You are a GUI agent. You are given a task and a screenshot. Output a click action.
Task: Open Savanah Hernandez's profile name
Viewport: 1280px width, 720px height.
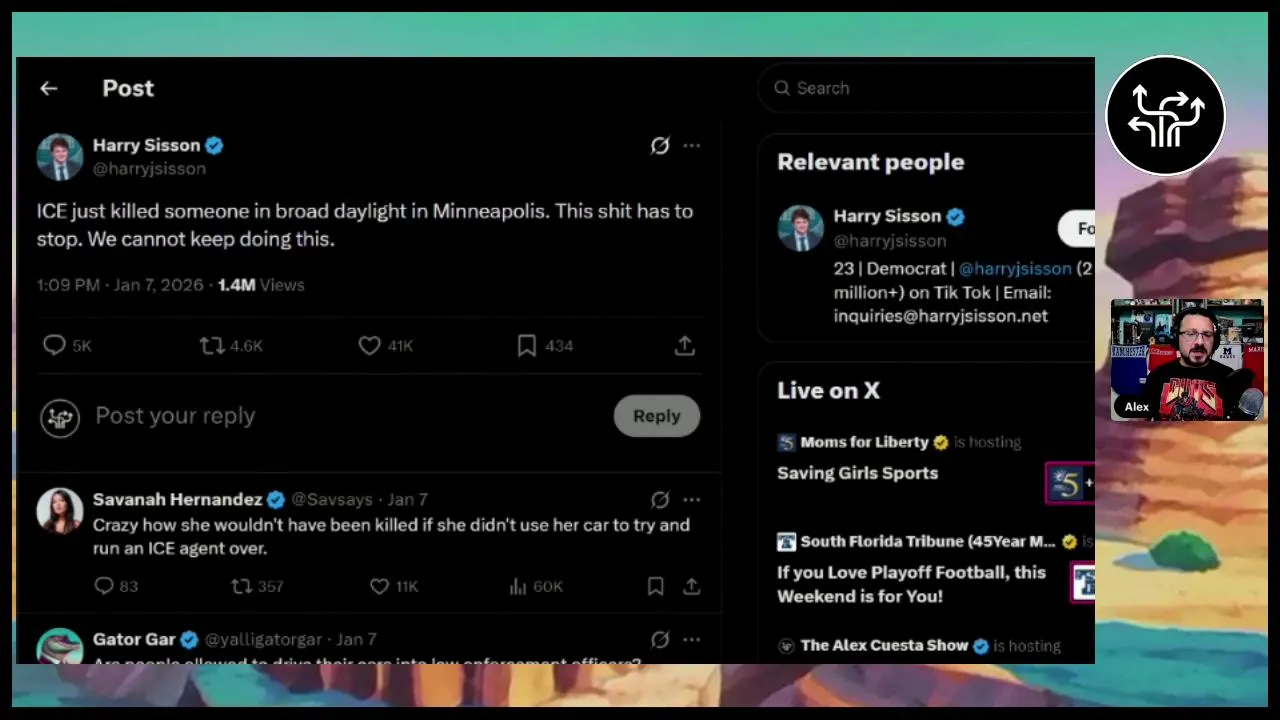coord(177,499)
